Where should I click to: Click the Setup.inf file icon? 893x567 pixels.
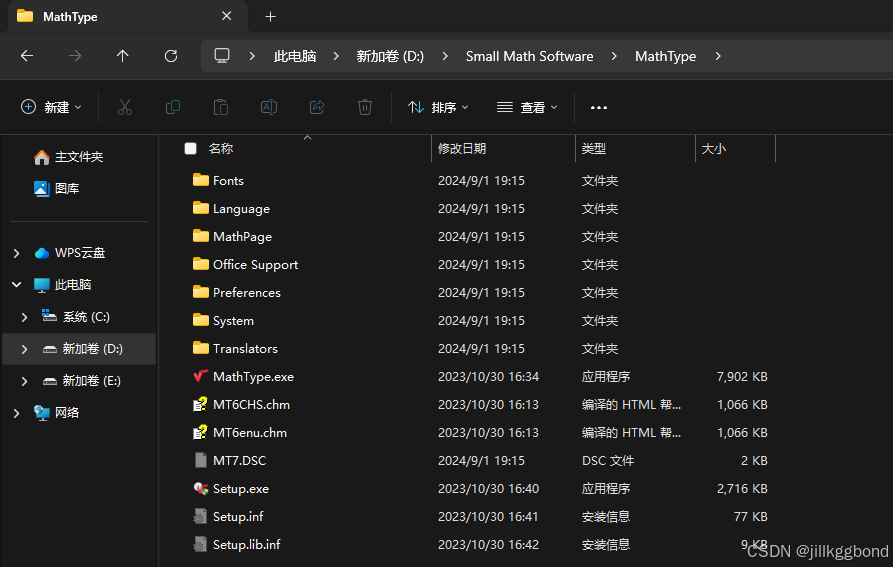coord(200,516)
